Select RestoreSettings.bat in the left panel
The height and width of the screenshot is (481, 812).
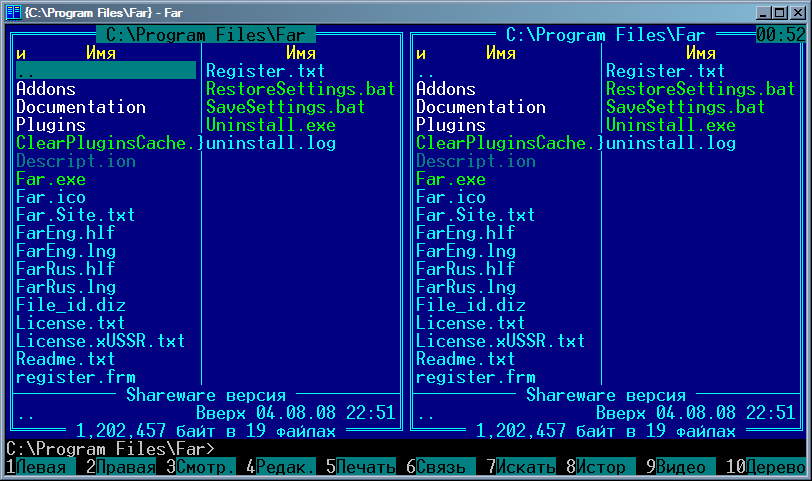pos(300,89)
